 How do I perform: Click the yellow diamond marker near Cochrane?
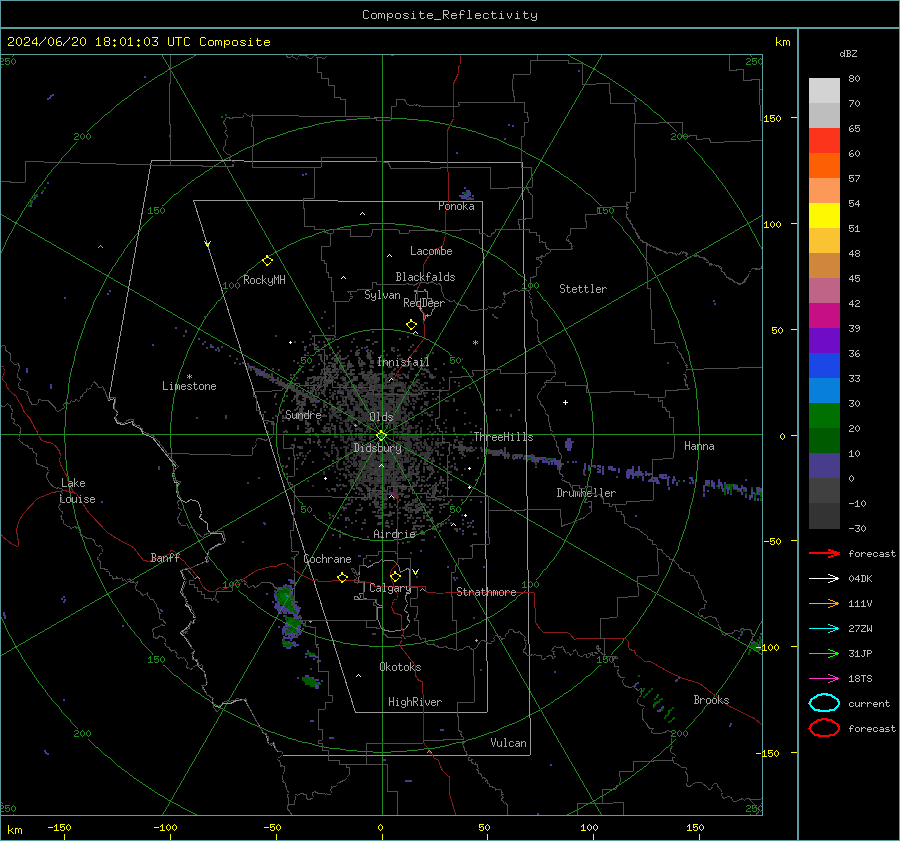[342, 578]
